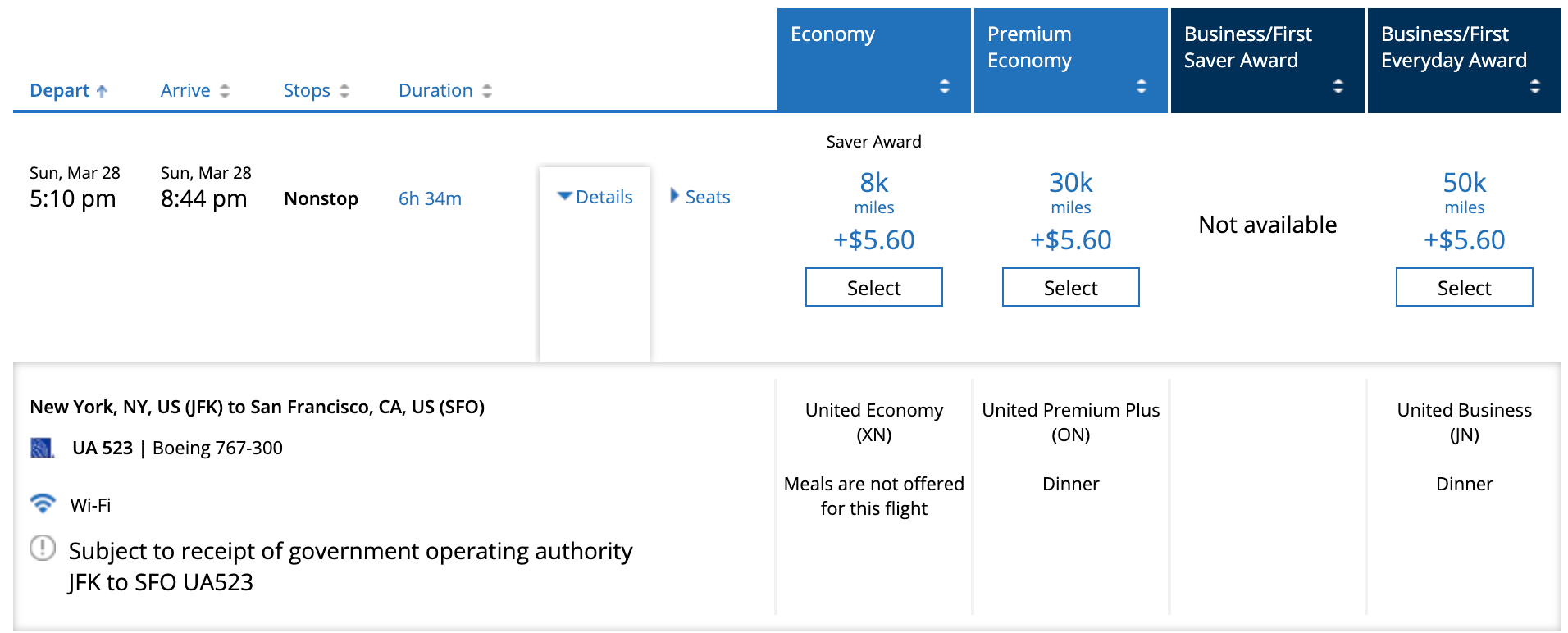Expand the Seats view
Screen dimensions: 1568x633
point(700,197)
